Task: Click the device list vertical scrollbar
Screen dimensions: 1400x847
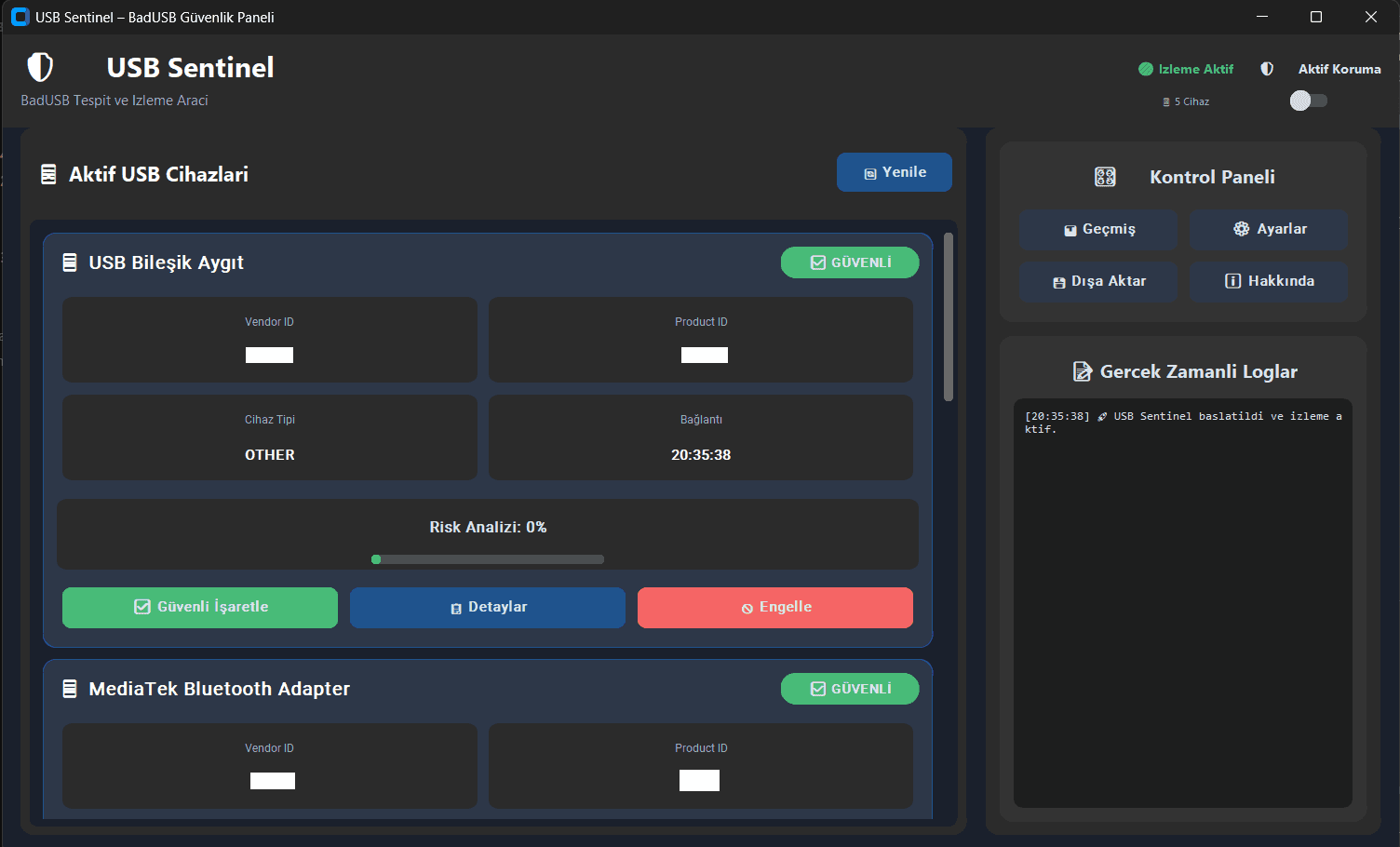Action: (949, 316)
